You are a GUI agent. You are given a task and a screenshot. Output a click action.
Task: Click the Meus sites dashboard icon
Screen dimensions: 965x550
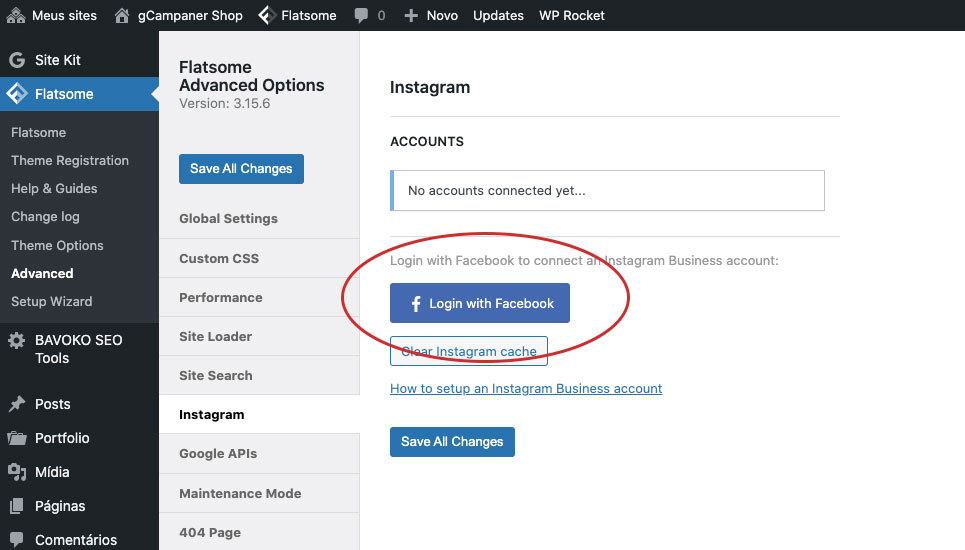pos(16,15)
